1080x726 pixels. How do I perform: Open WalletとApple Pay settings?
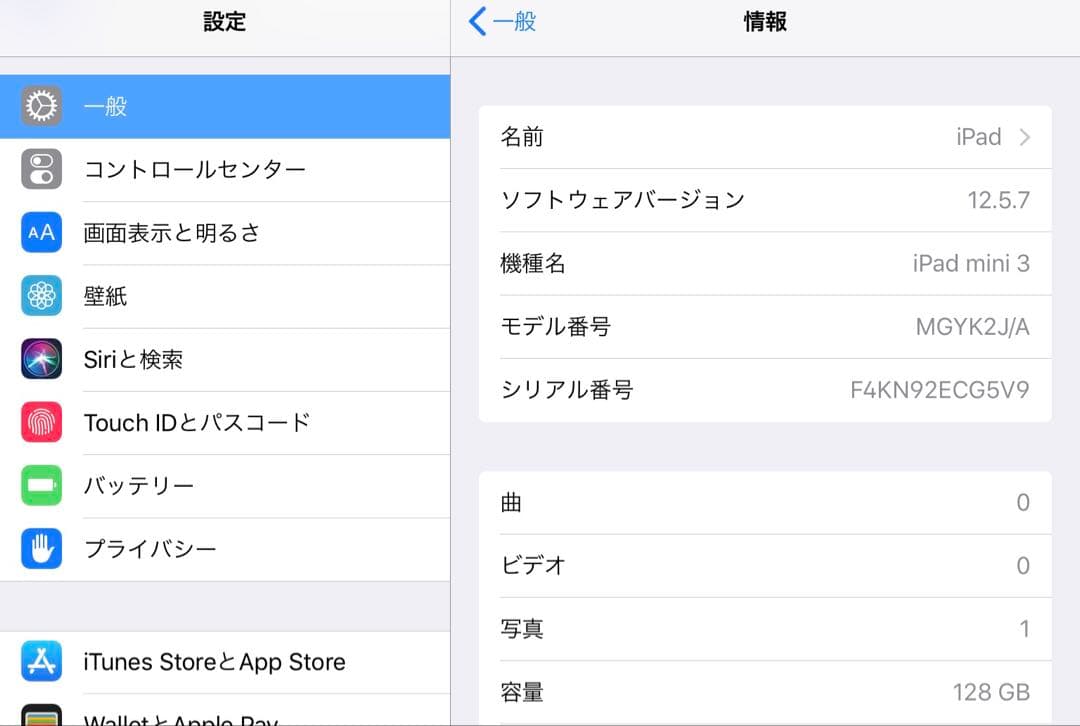(225, 710)
